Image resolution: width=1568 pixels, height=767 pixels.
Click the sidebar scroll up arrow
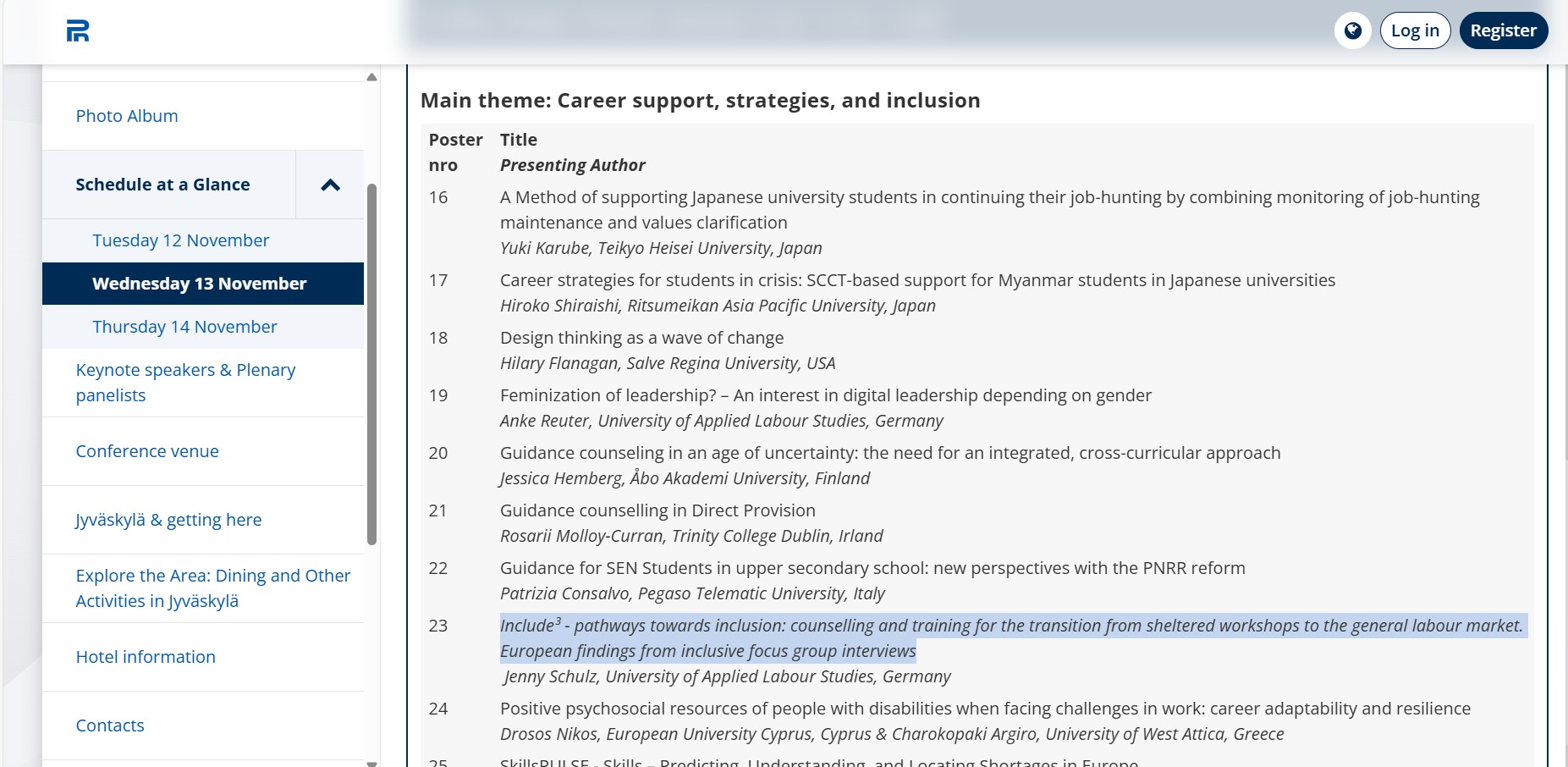pos(371,77)
